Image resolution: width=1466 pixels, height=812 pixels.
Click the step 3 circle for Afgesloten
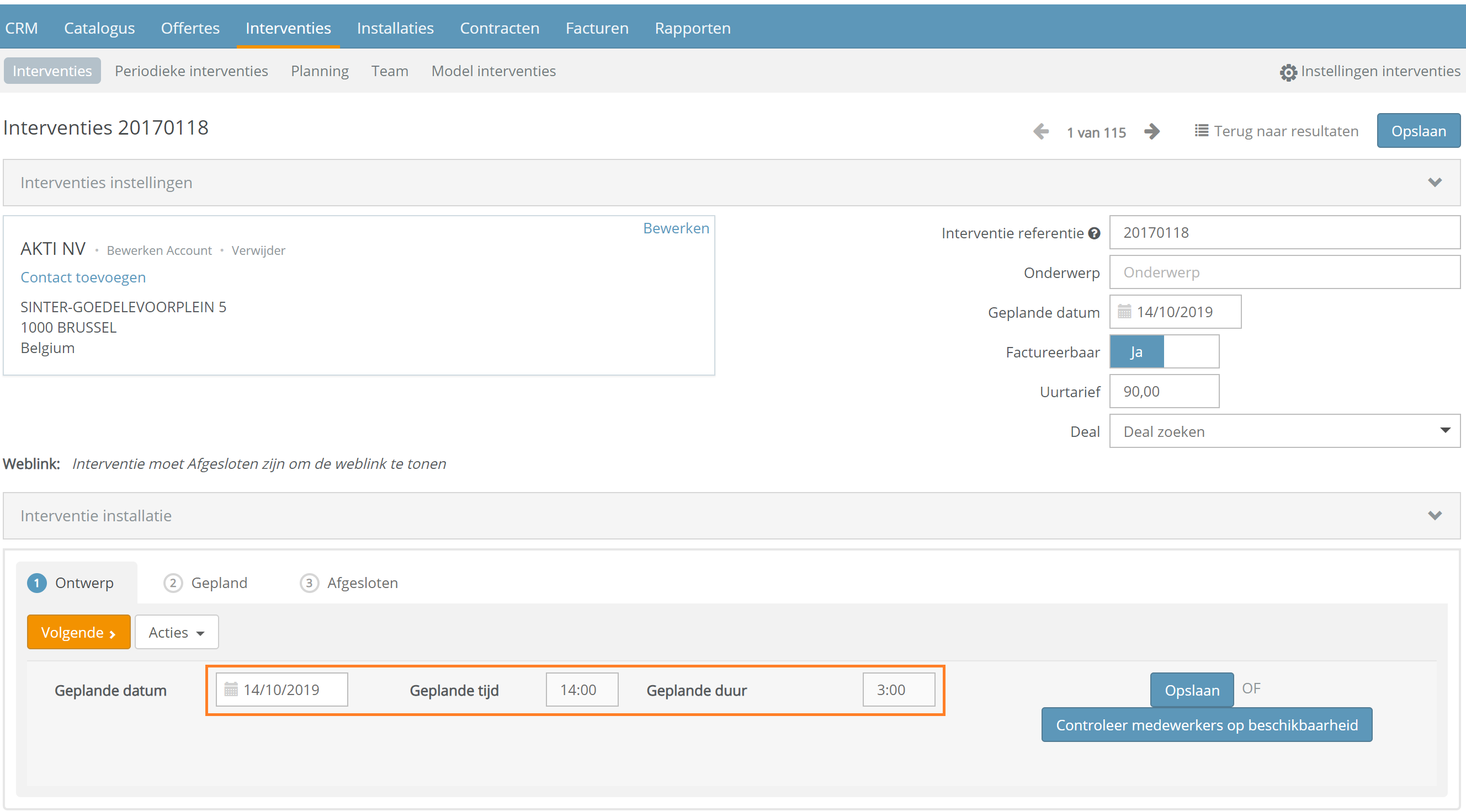pyautogui.click(x=309, y=584)
